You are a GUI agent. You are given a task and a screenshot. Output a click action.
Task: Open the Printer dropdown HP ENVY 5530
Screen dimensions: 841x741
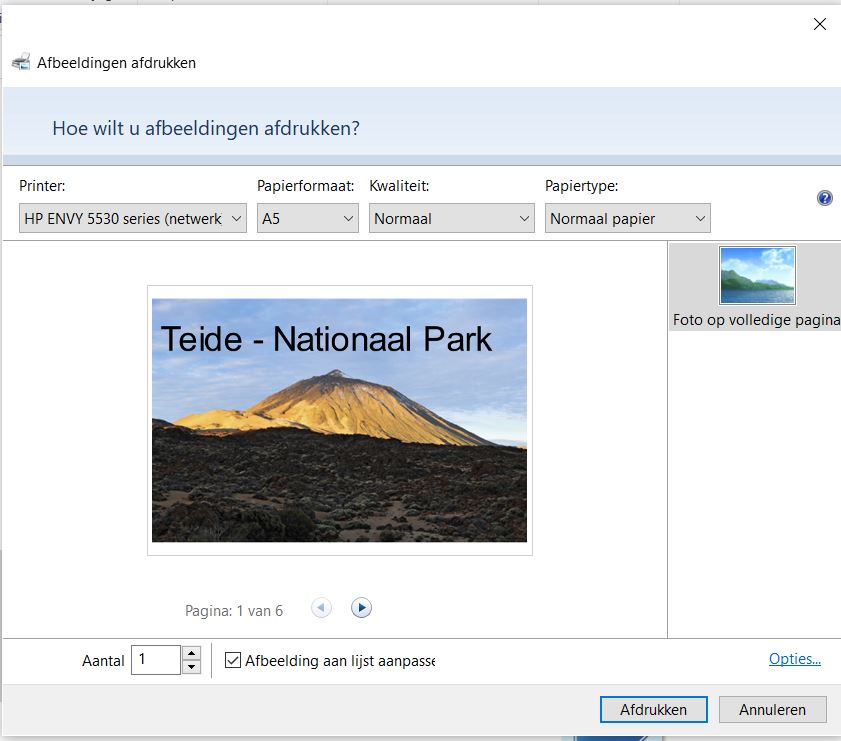point(132,218)
